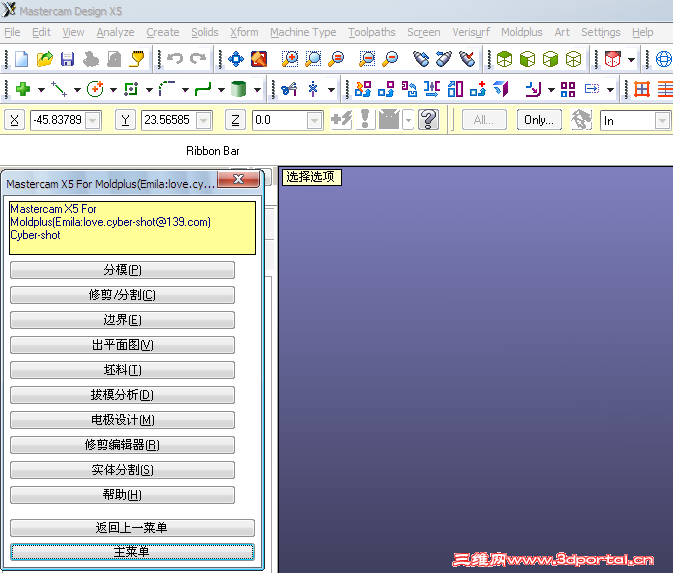Click the 修剪编辑器(R) button
This screenshot has width=673, height=573.
tap(122, 445)
